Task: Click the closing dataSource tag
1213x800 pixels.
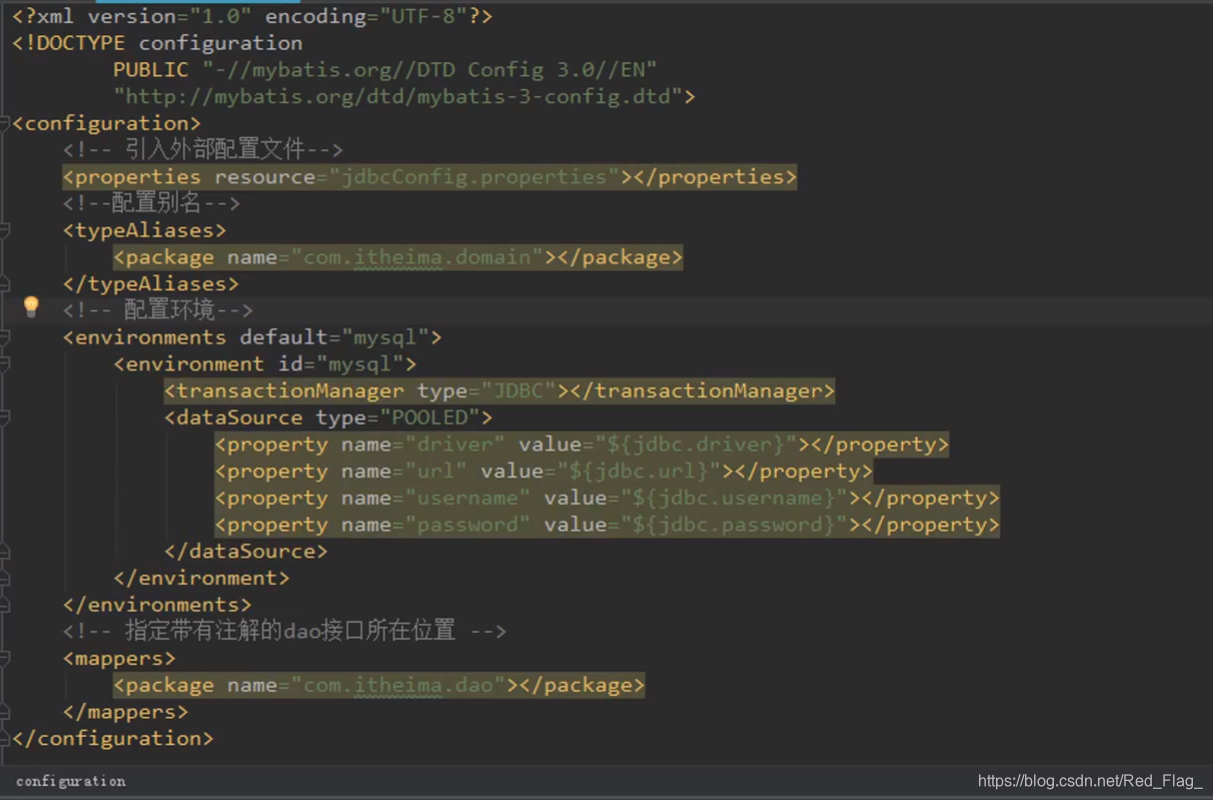Action: coord(246,552)
